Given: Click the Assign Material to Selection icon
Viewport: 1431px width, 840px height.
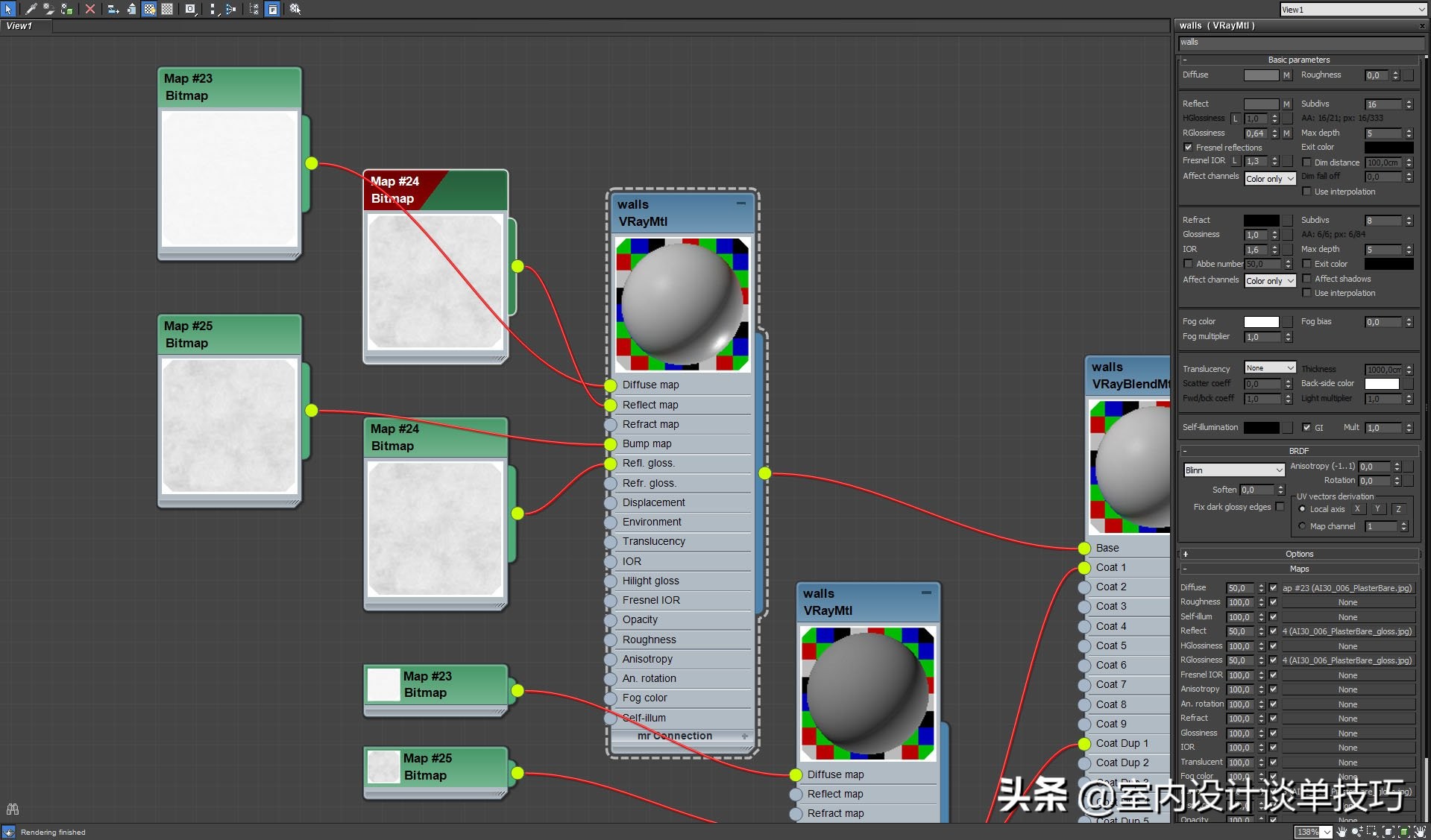Looking at the screenshot, I should pos(66,9).
